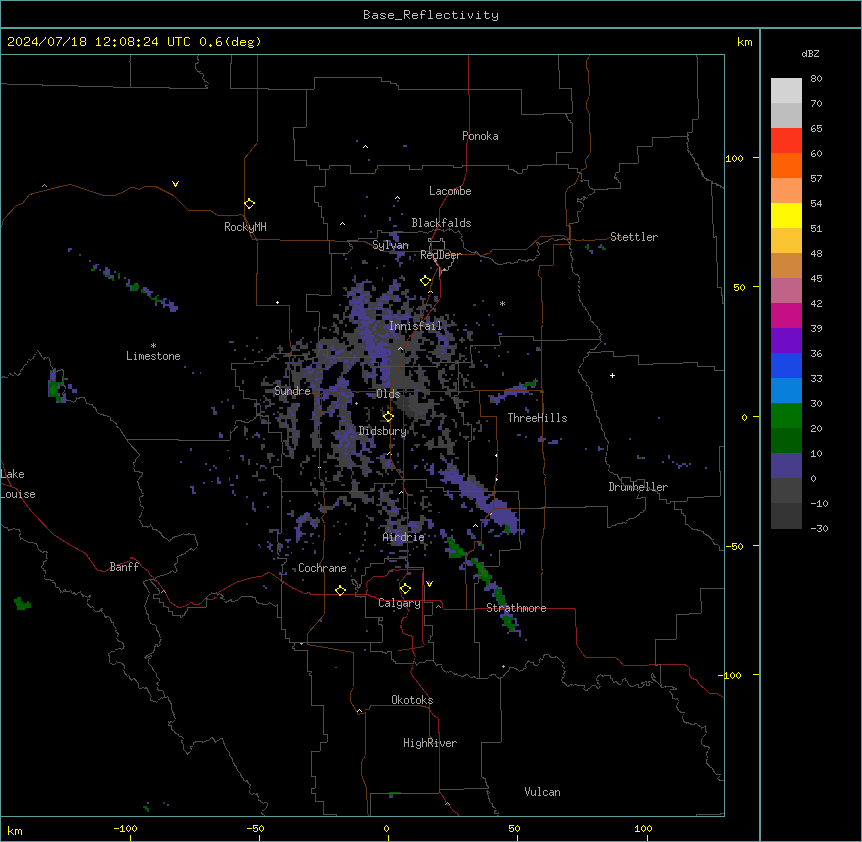
Task: Click the Sundre label
Action: [292, 391]
